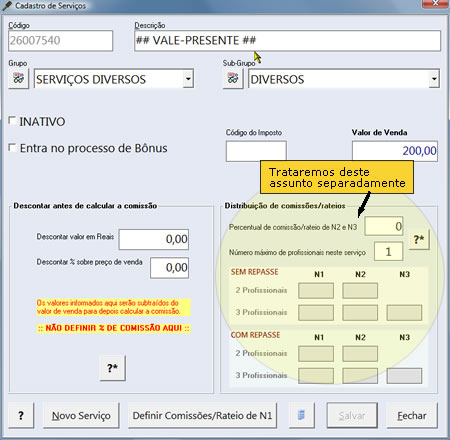Click the Descrição field with VALE-PRESENTE
This screenshot has width=450, height=440.
click(287, 41)
